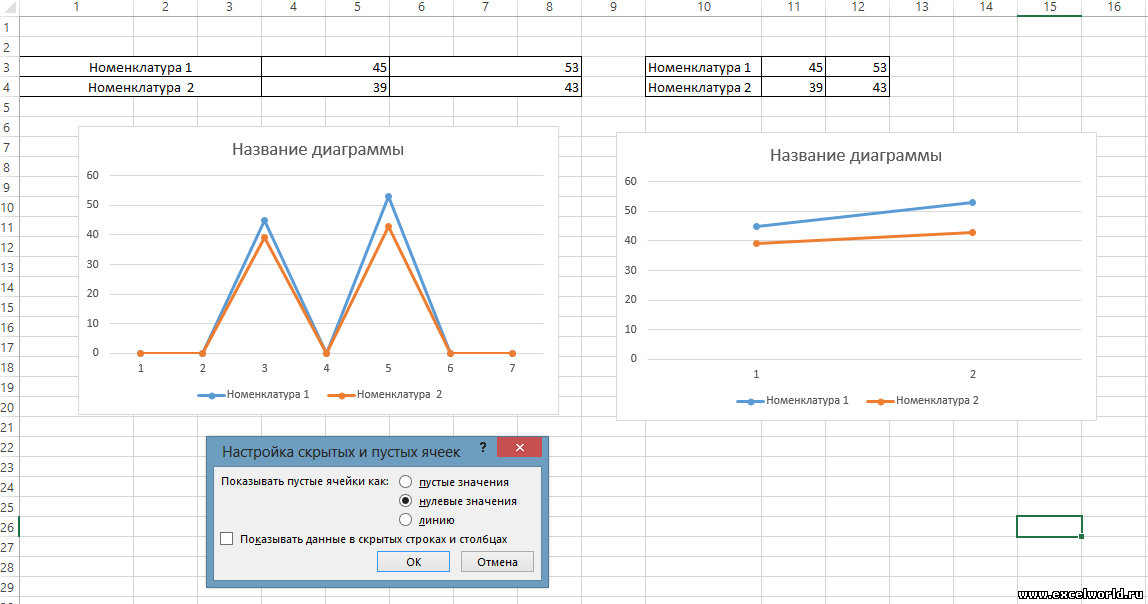Screen dimensions: 1148x604
Task: Click right chart legend entry Номенклатура 1
Action: (x=793, y=400)
